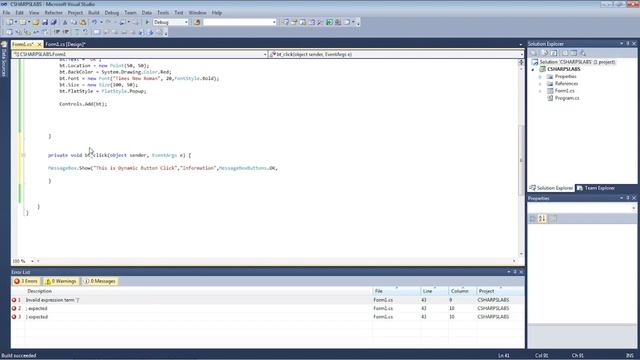
Task: Expand the Form1.cs tree node
Action: click(540, 91)
